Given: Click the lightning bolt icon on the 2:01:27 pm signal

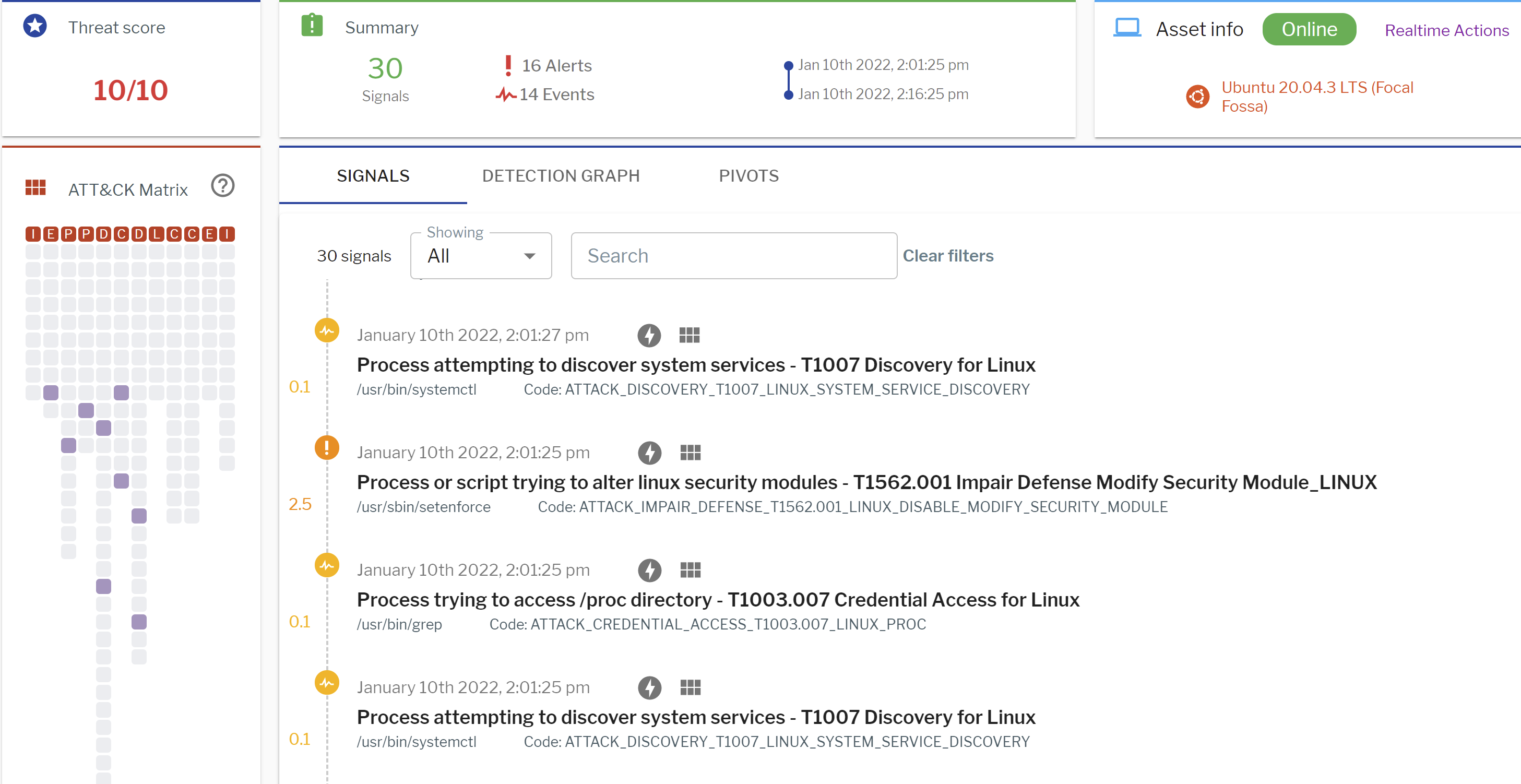Looking at the screenshot, I should tap(649, 335).
